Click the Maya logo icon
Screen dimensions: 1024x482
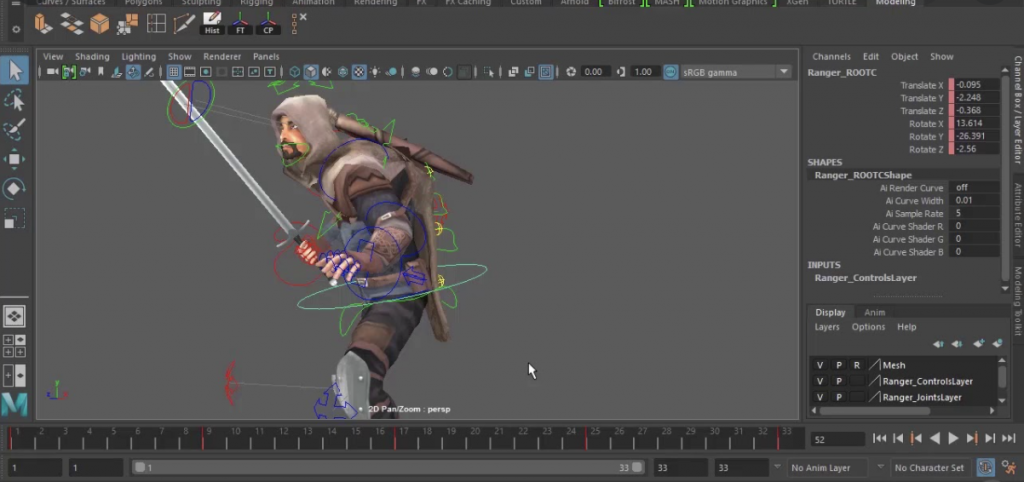[14, 404]
